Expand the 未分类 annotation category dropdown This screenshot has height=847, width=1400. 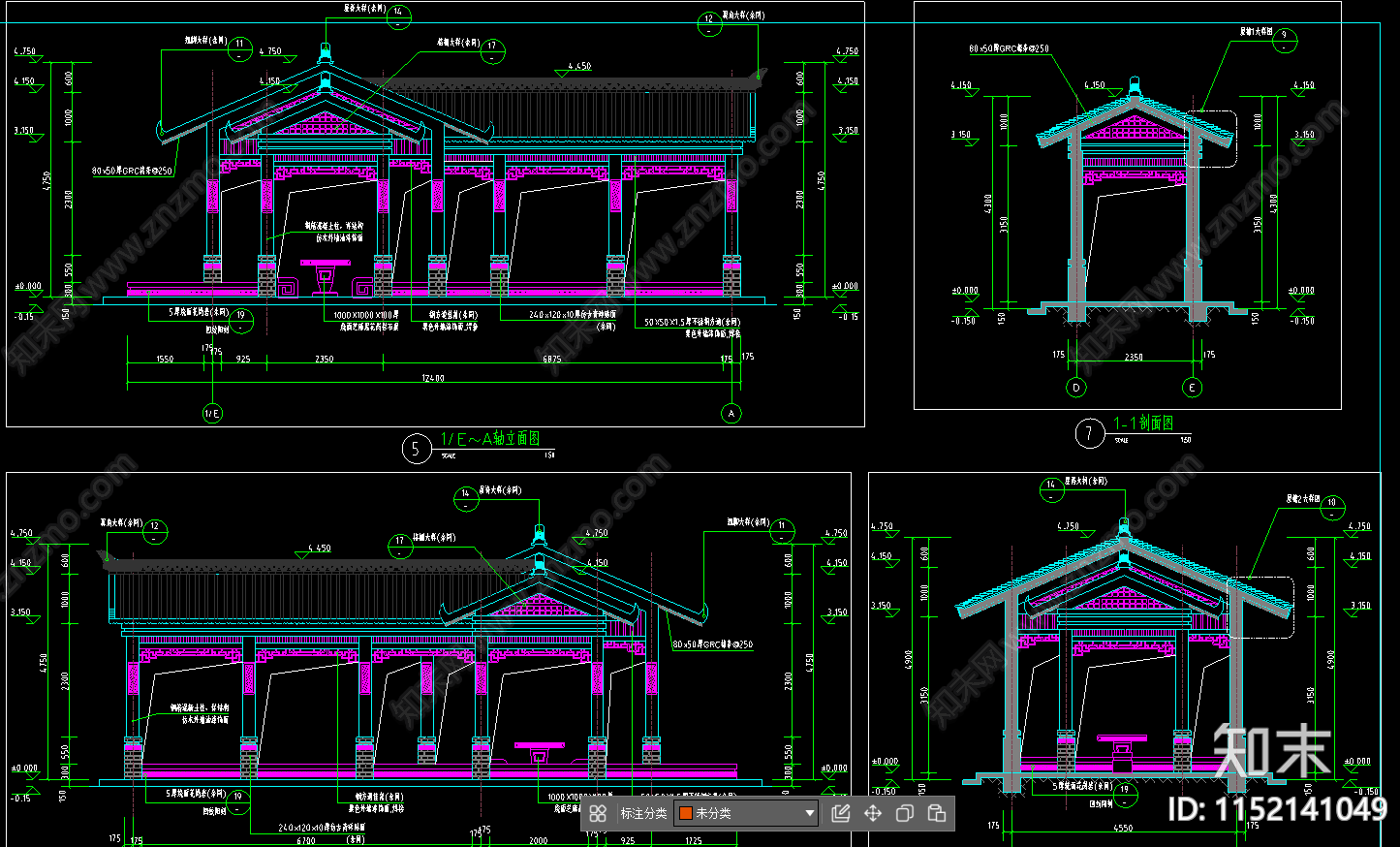click(x=746, y=813)
